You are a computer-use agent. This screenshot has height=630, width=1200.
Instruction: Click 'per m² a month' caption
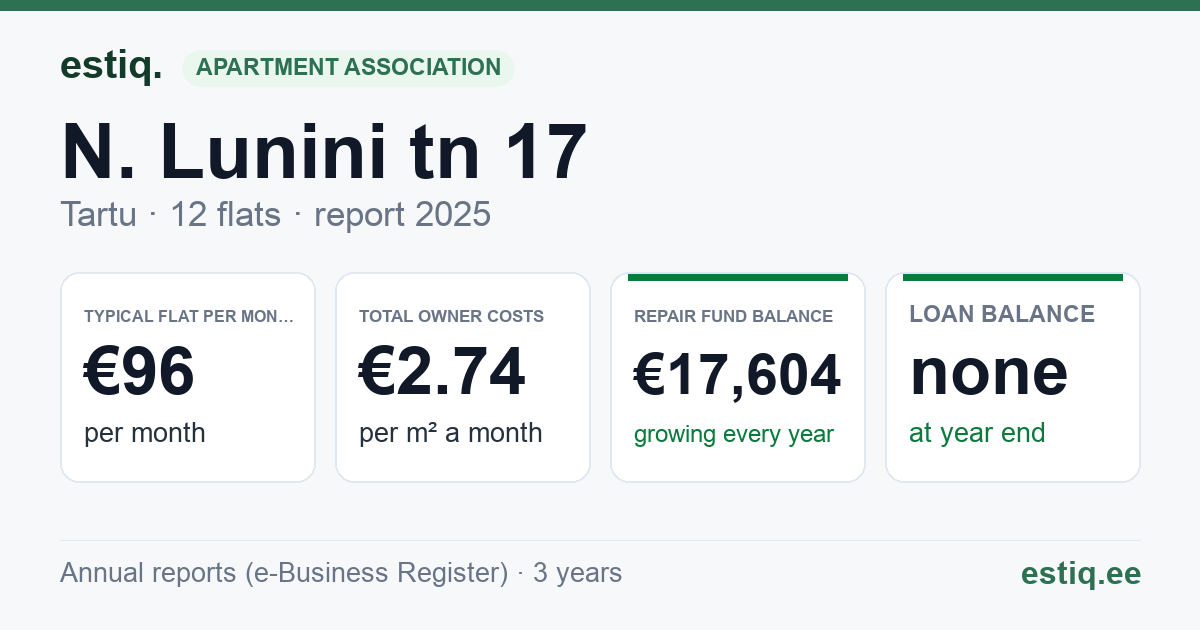pyautogui.click(x=450, y=433)
